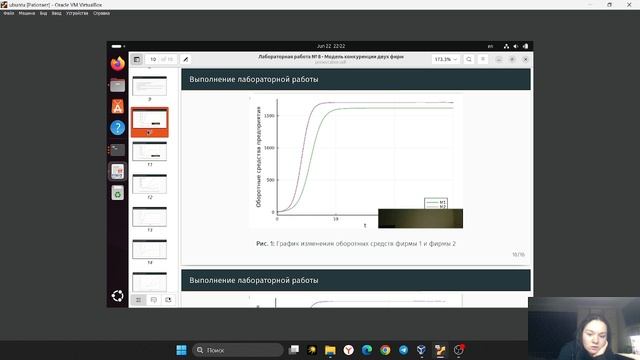Select page 9 thumbnail in sidebar

coord(150,87)
